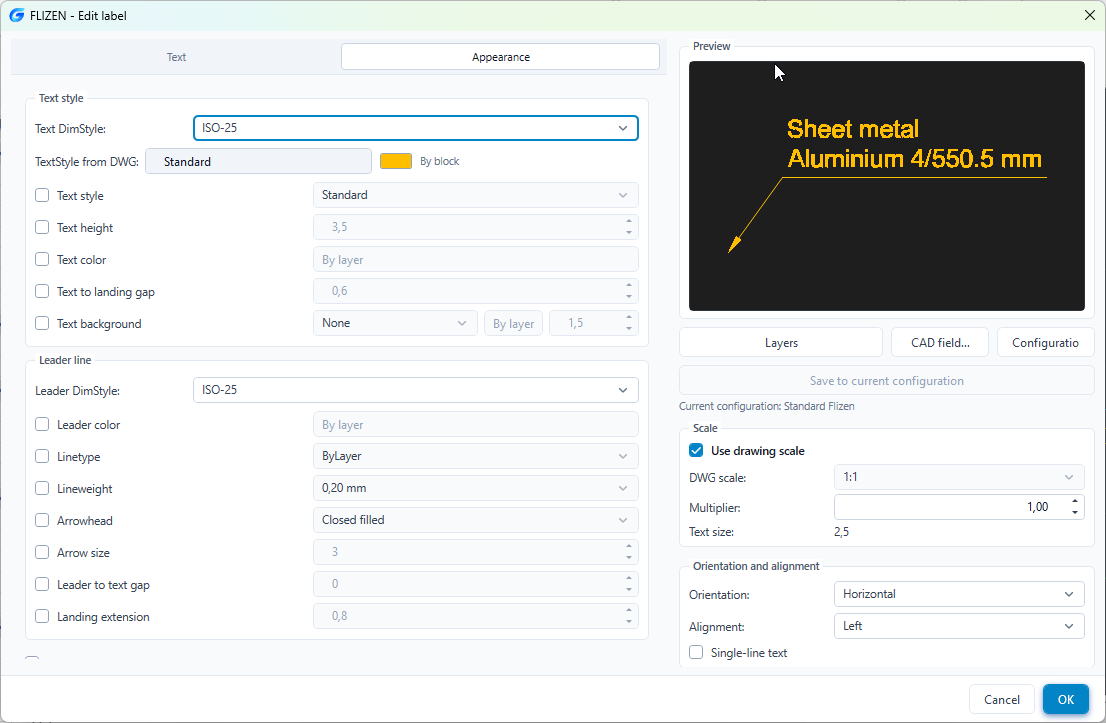The height and width of the screenshot is (723, 1106).
Task: Click the Configuration button
Action: pos(1045,343)
